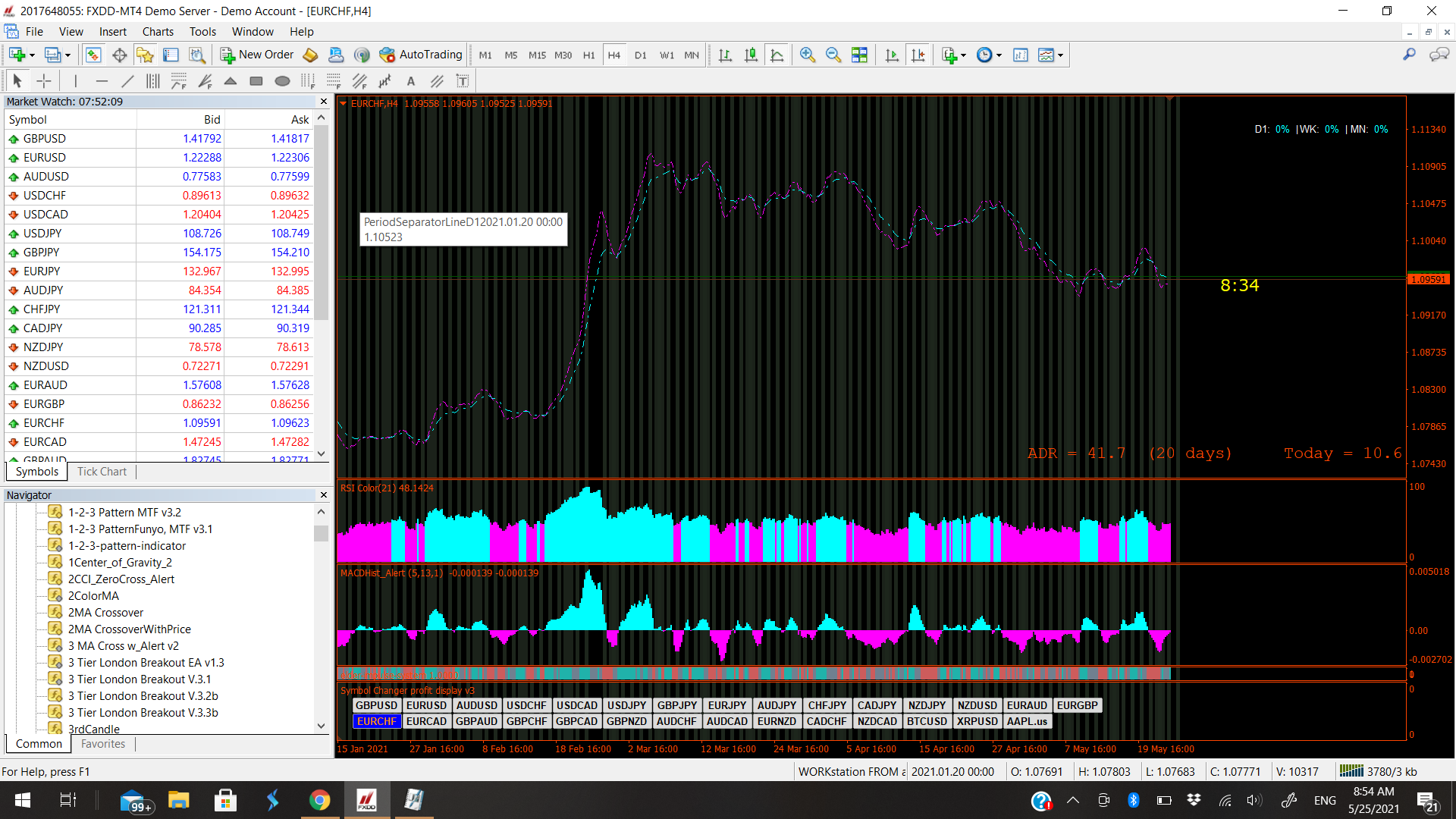Open the New Chart toolbar icon

[x=17, y=55]
